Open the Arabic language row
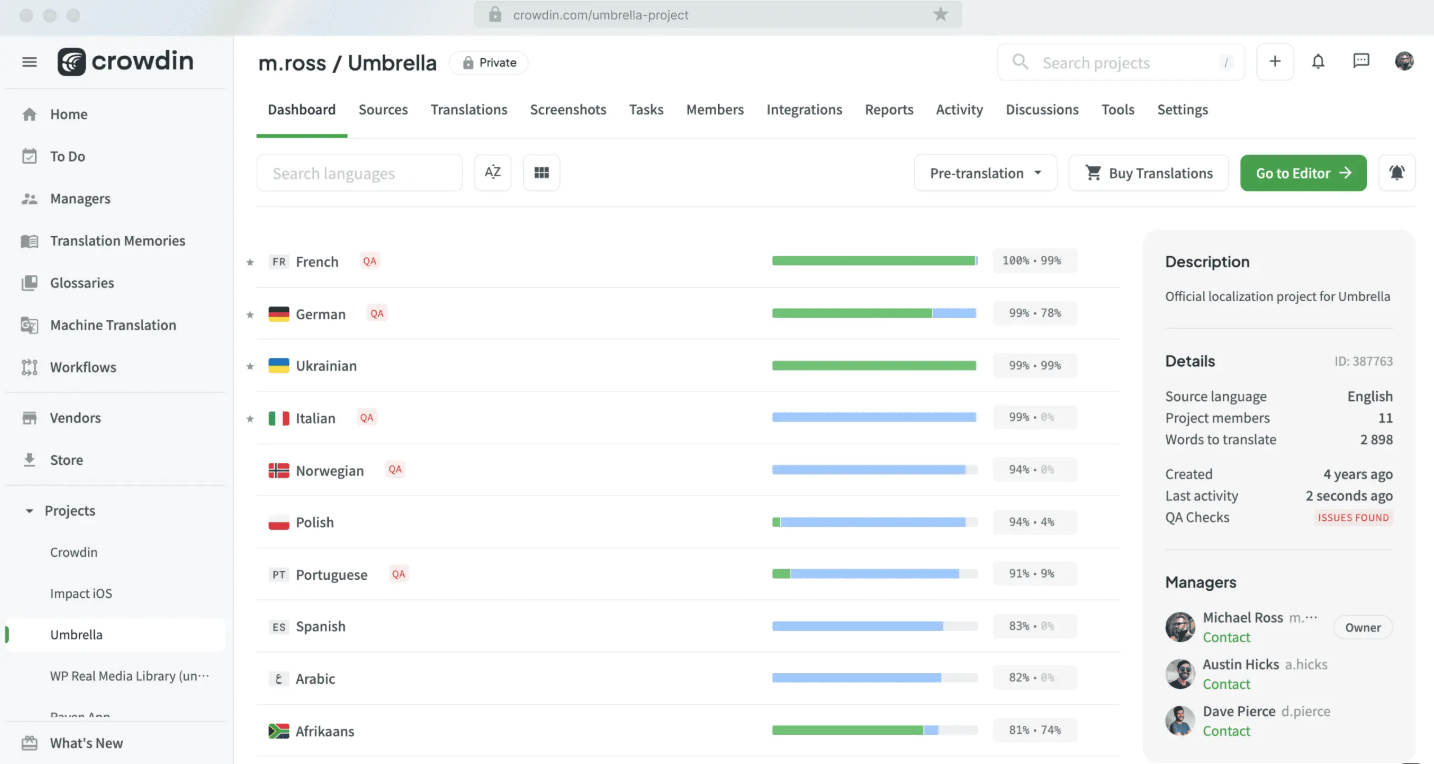Screen dimensions: 1434x764 [x=688, y=679]
